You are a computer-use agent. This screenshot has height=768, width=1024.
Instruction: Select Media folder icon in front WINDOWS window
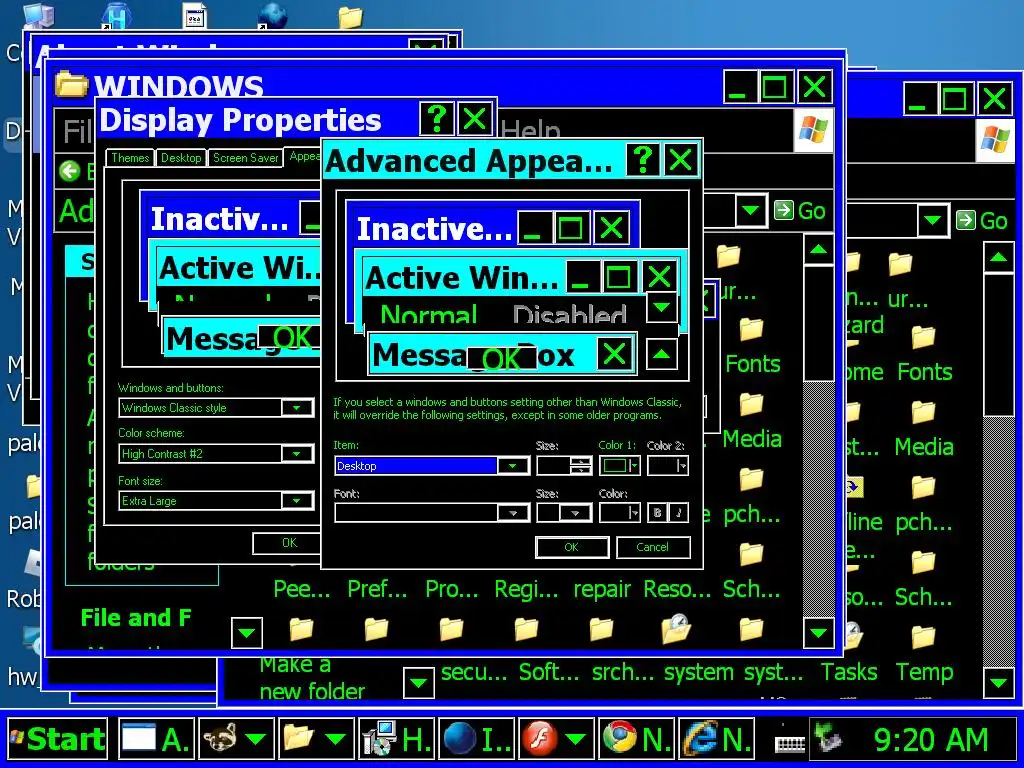point(751,405)
